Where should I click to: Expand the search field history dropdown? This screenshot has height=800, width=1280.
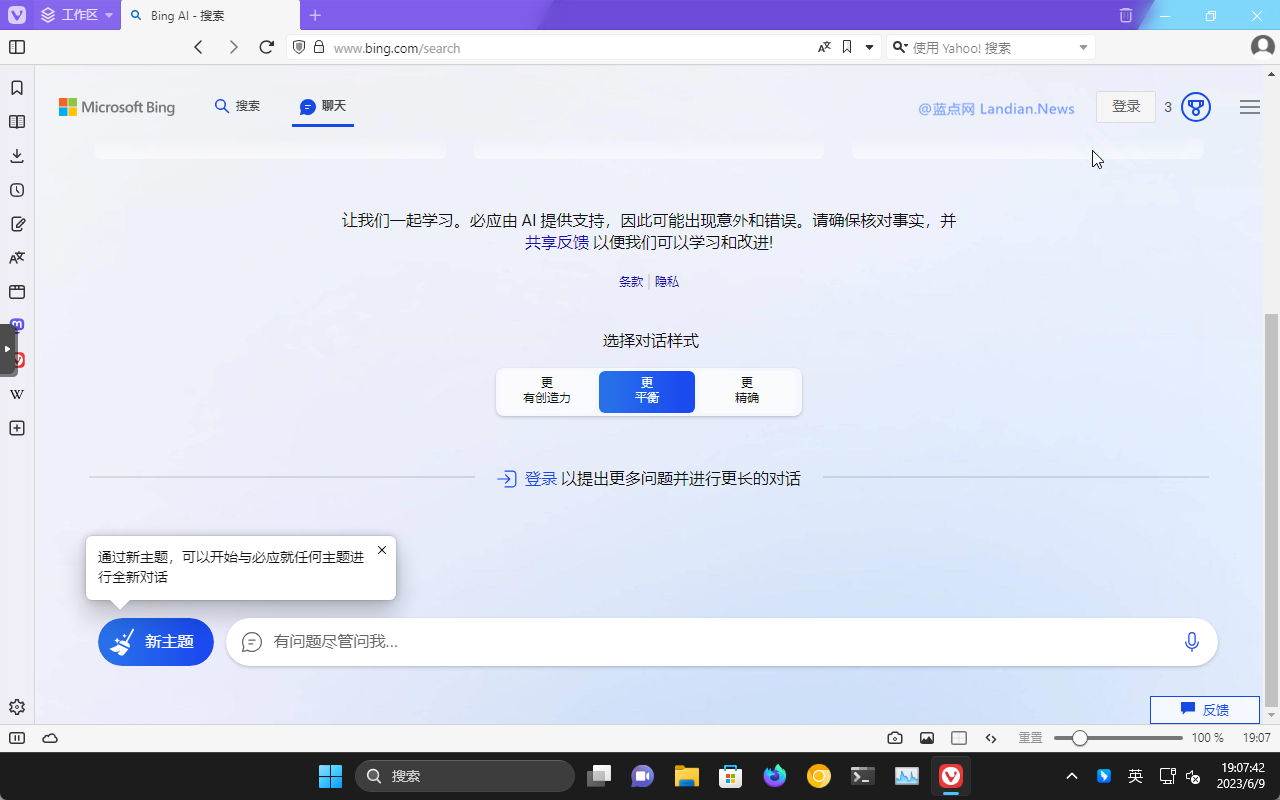coord(1083,47)
